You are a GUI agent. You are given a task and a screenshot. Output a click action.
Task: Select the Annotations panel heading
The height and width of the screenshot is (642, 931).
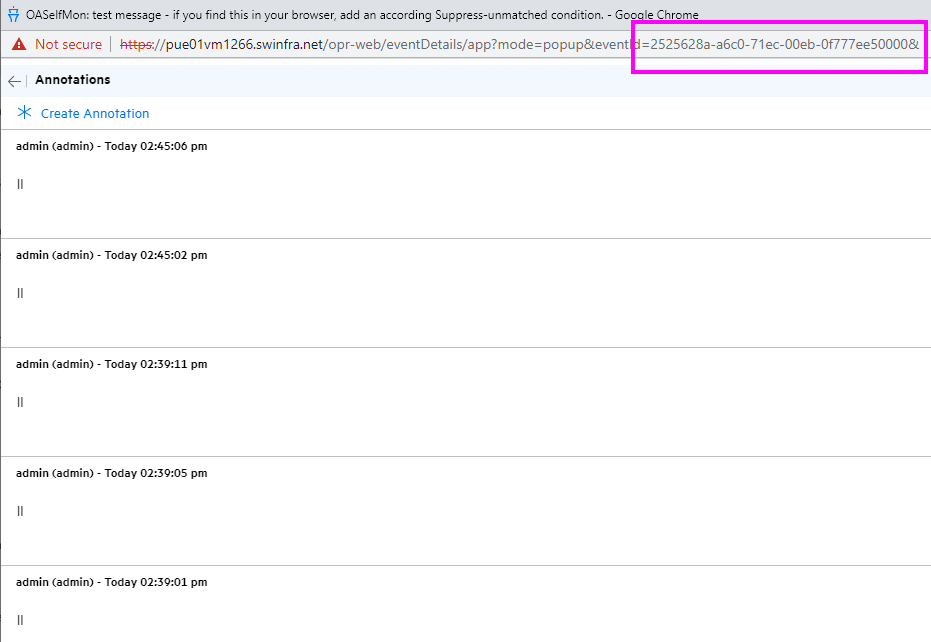[73, 80]
